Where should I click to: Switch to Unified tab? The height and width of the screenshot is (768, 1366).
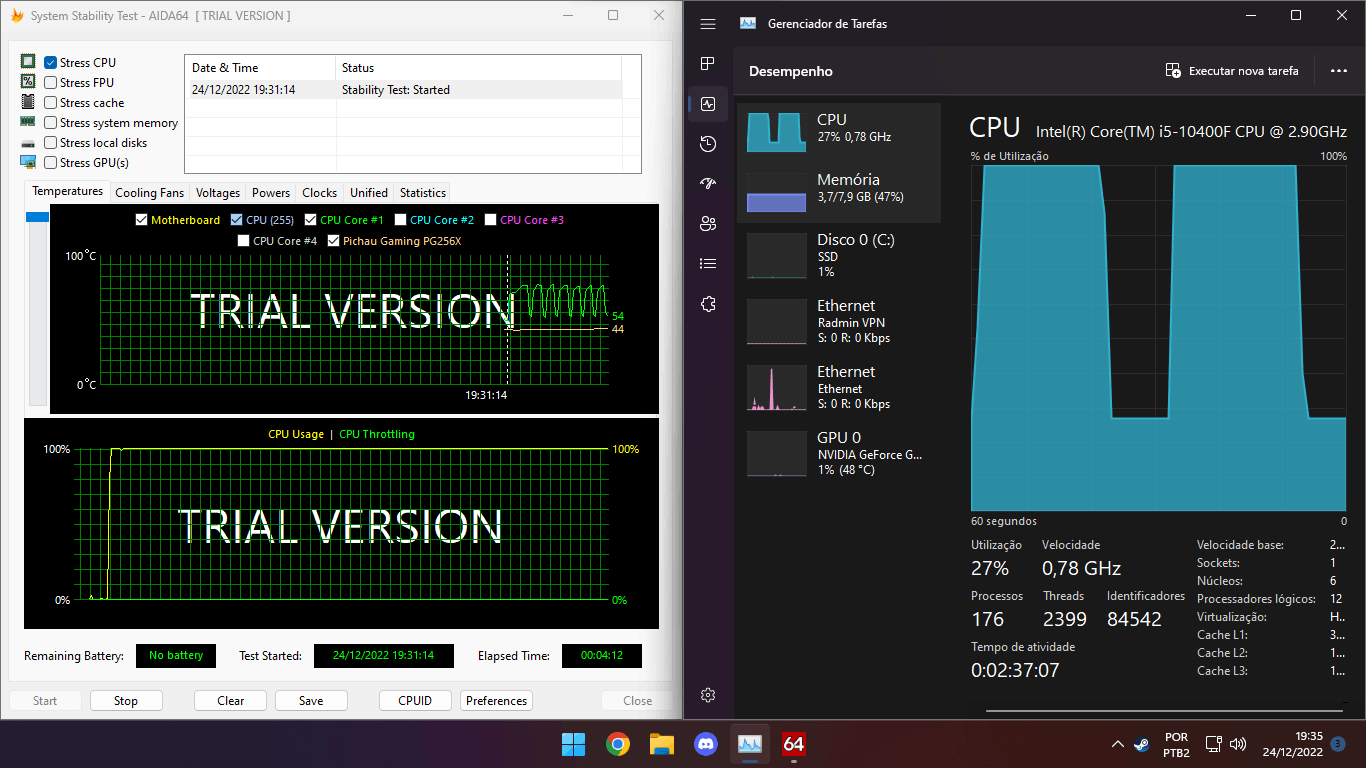[x=369, y=193]
